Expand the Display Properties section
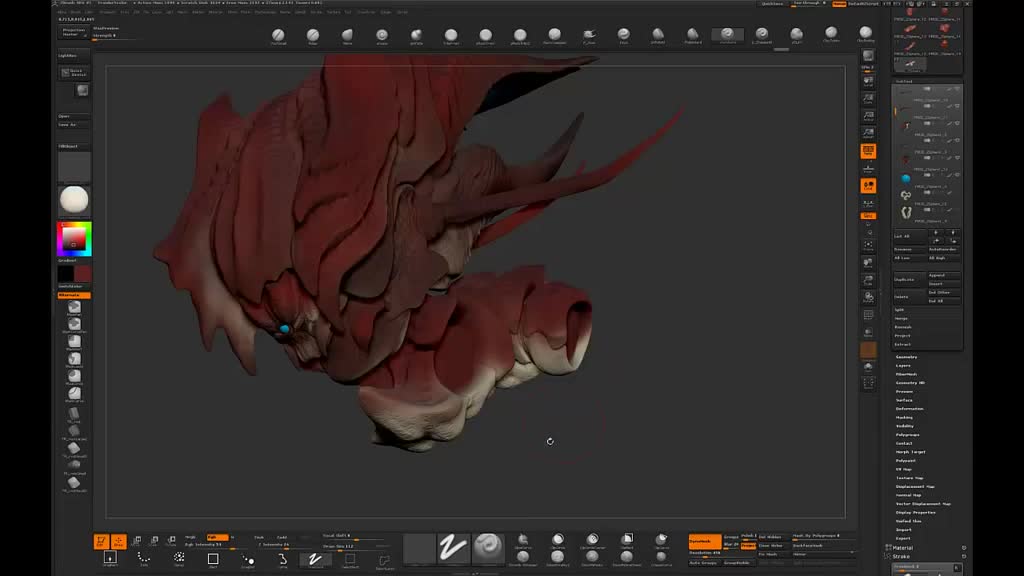The width and height of the screenshot is (1024, 576). [916, 513]
